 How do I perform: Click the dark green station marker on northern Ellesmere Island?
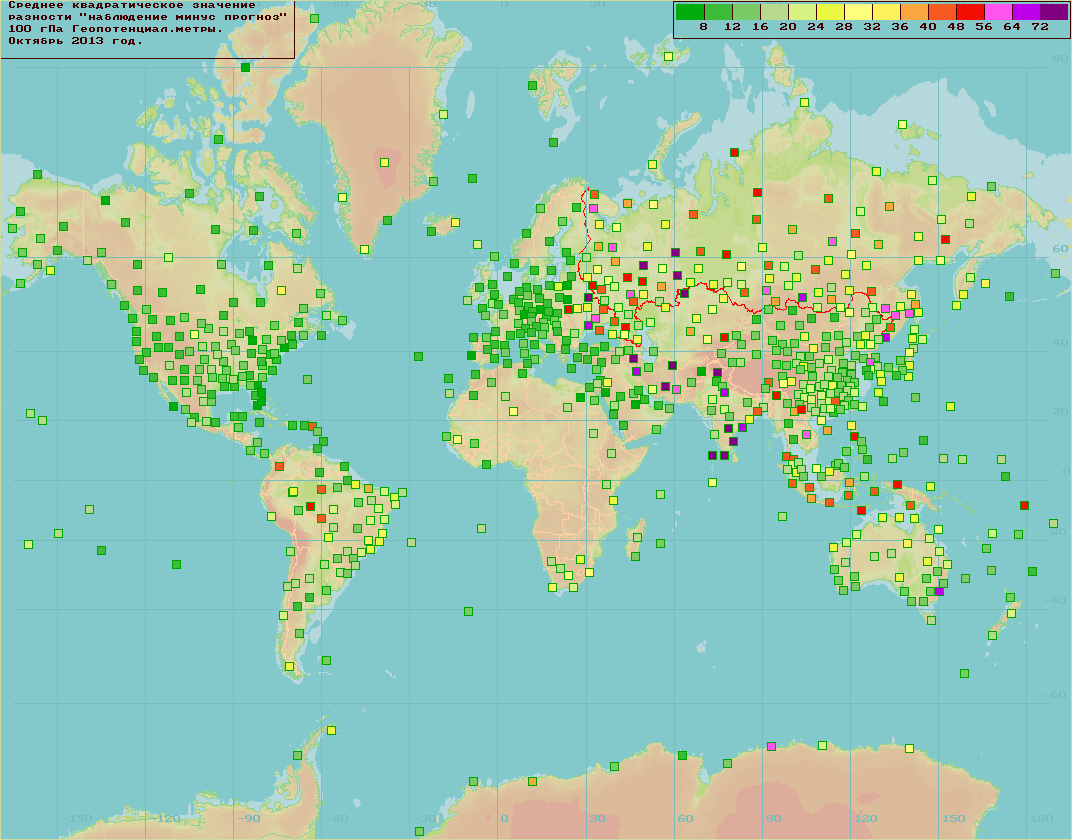tap(245, 67)
